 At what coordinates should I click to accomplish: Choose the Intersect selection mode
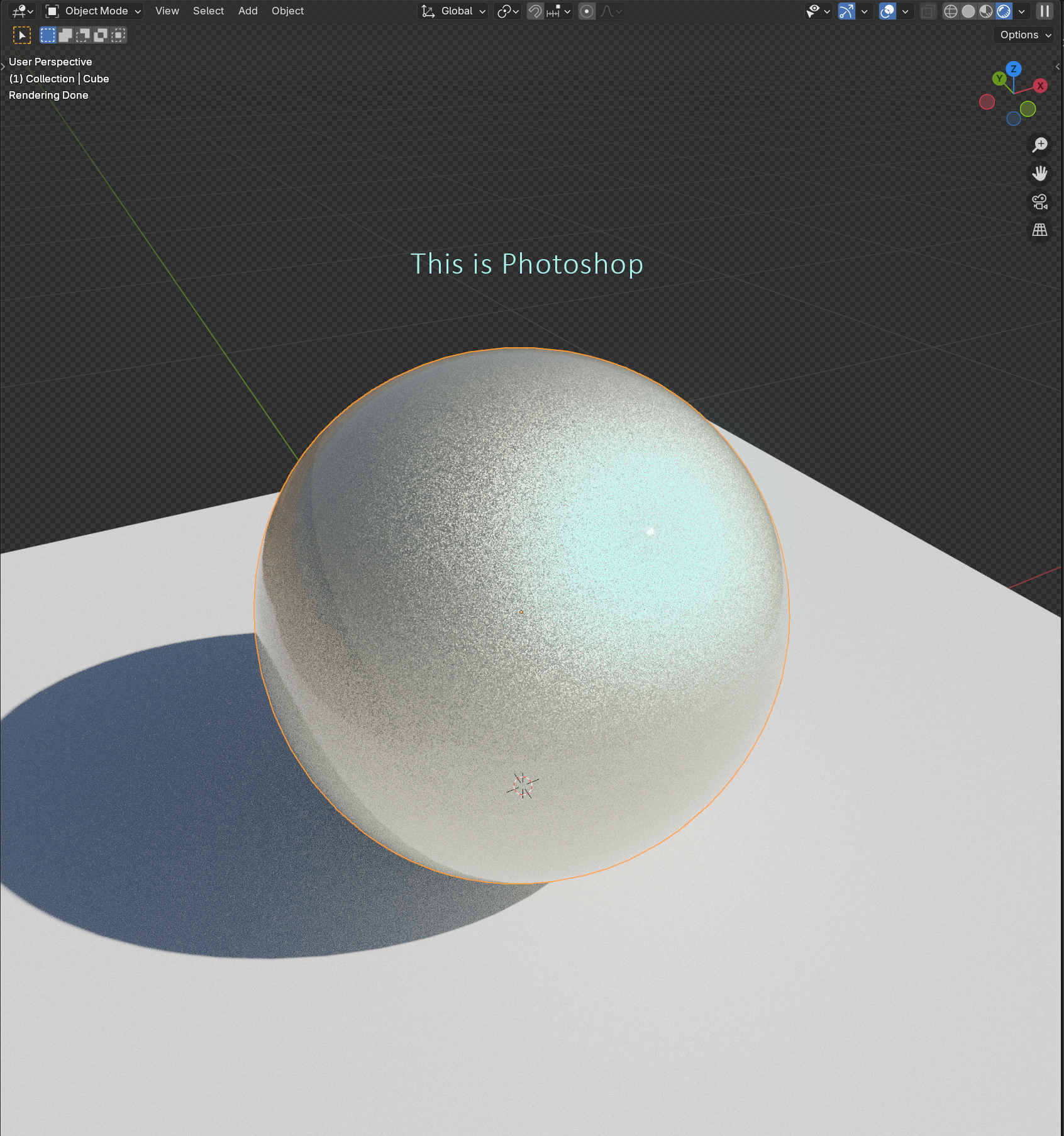[x=118, y=35]
